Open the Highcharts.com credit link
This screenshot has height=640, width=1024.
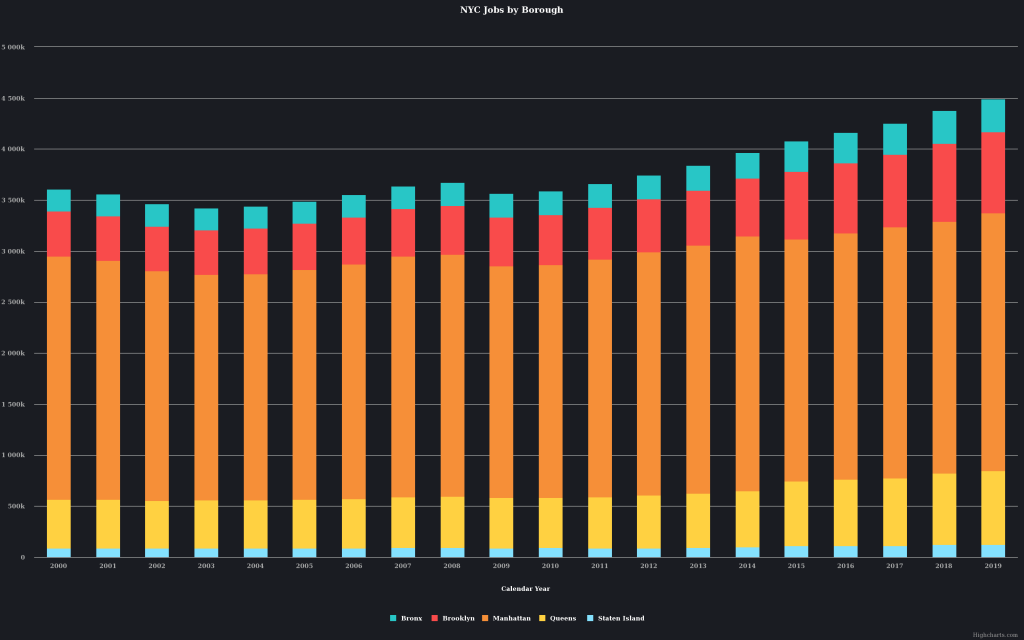pyautogui.click(x=995, y=635)
